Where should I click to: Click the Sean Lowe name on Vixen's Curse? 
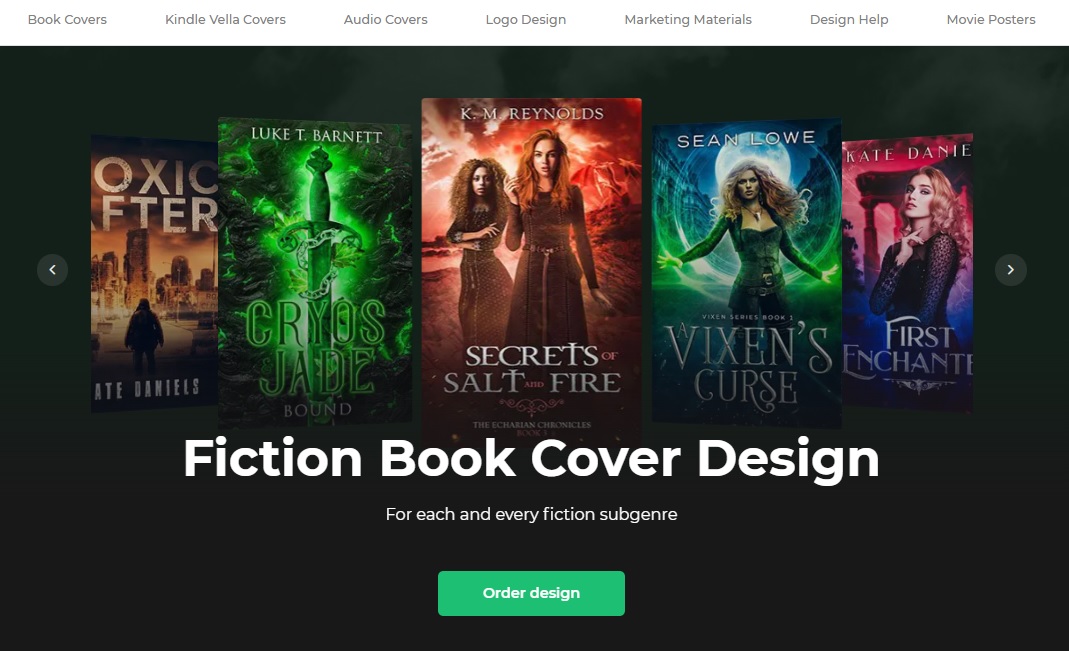tap(746, 139)
